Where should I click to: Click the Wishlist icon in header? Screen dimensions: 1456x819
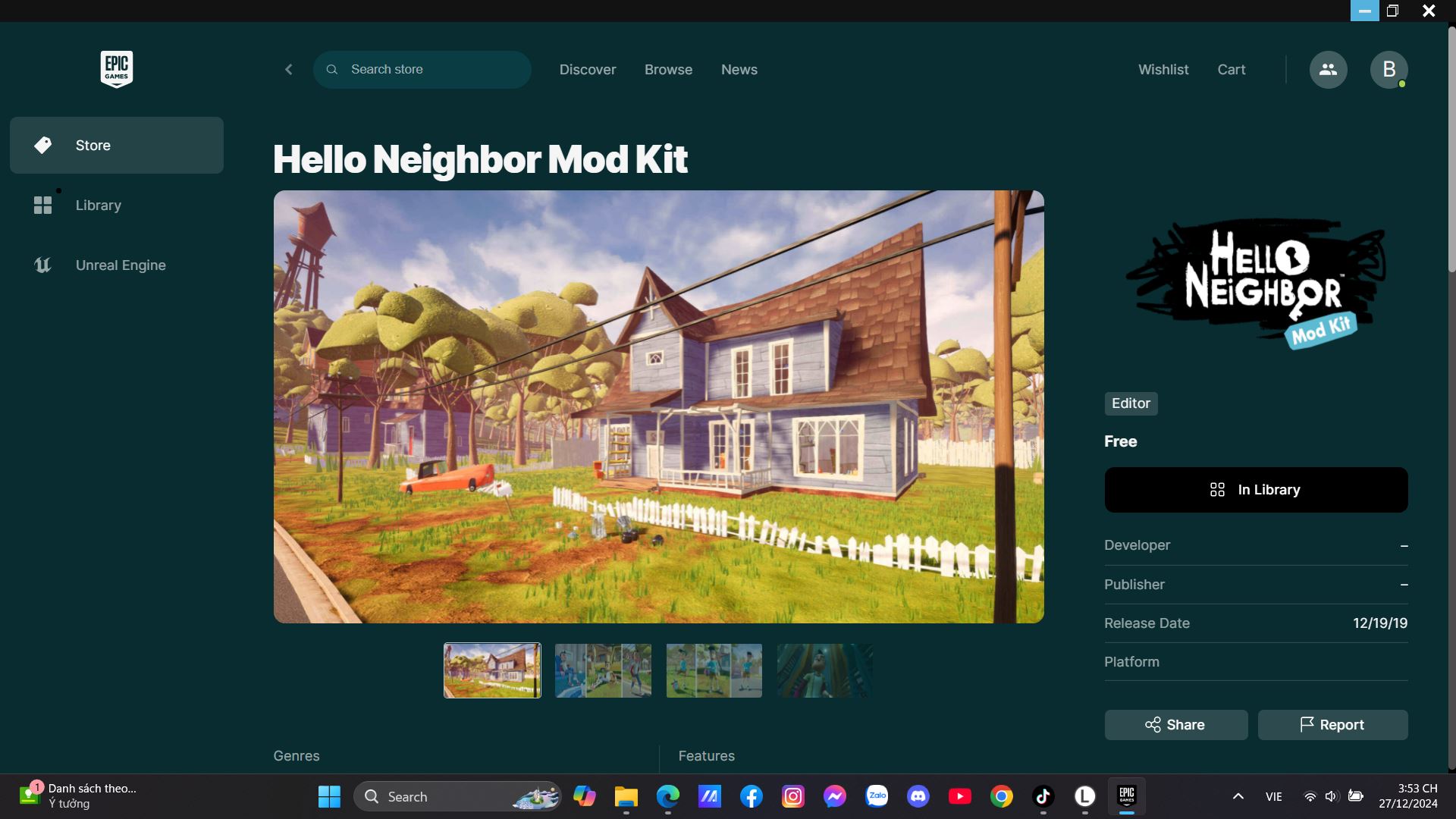(x=1163, y=70)
